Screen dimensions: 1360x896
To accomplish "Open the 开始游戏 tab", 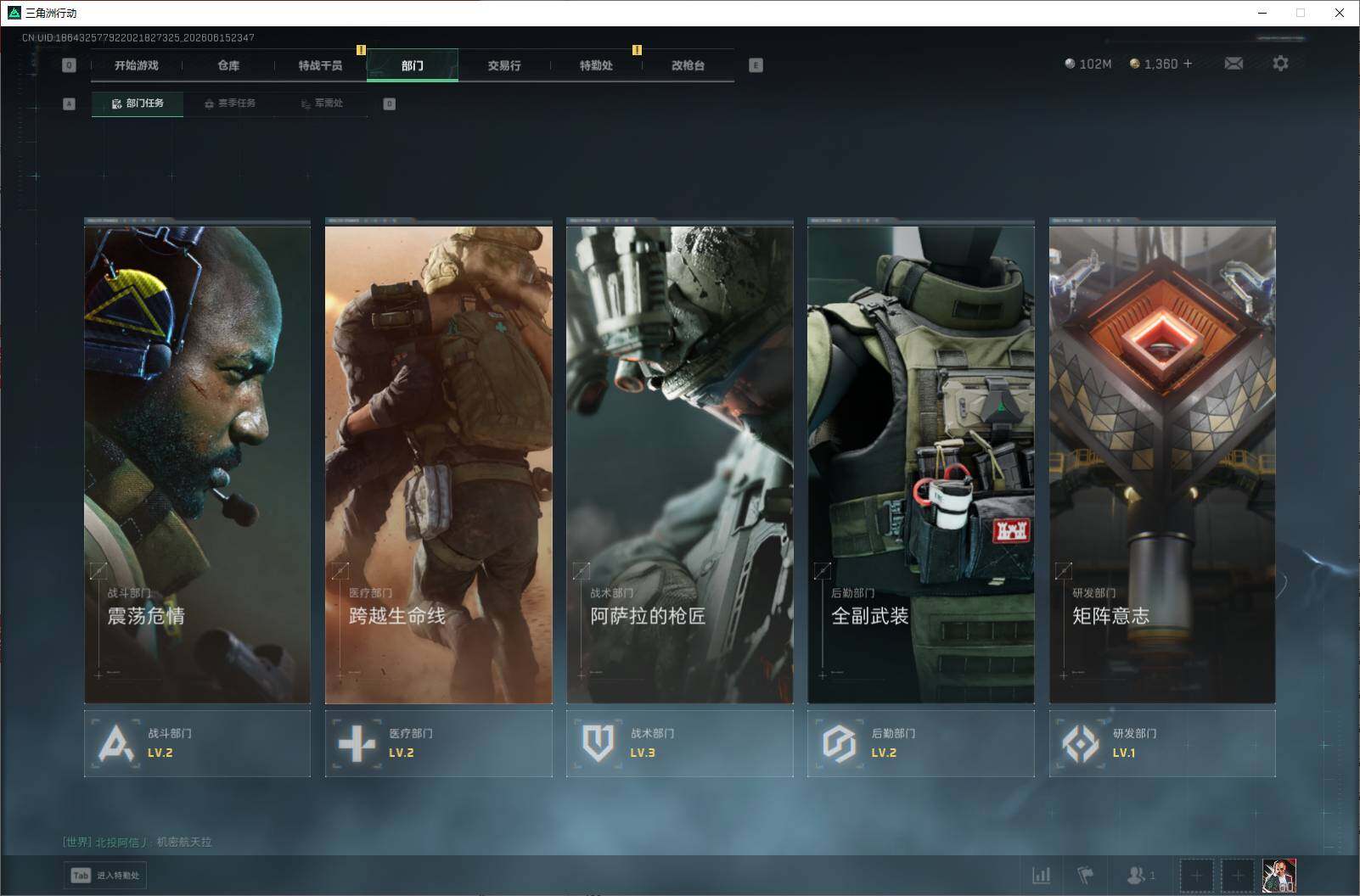I will pyautogui.click(x=137, y=65).
